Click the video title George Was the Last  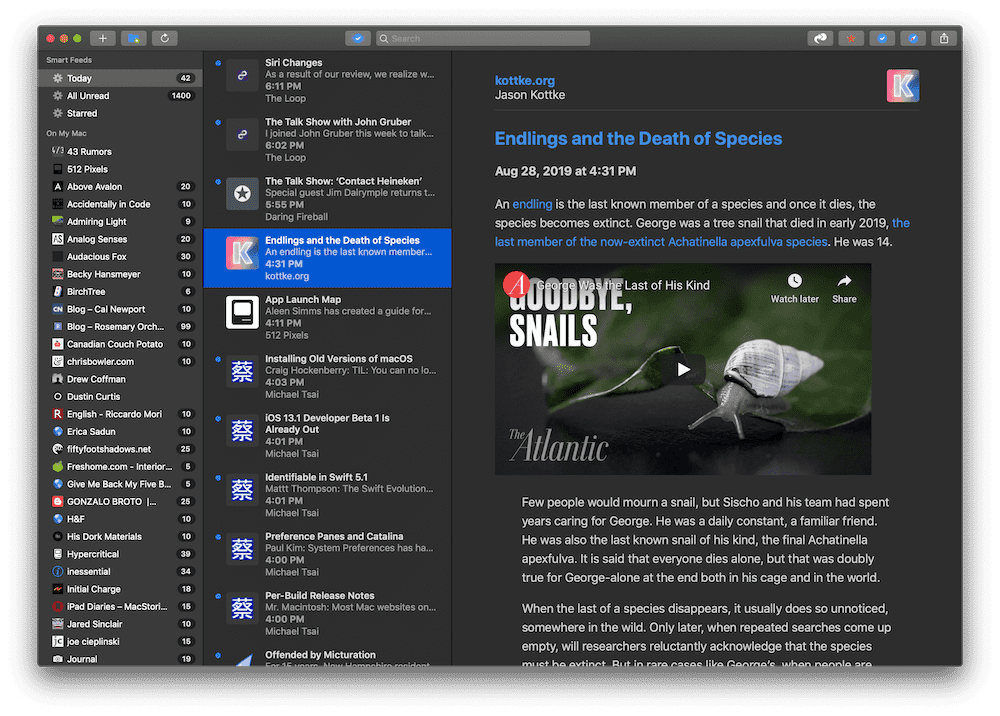pos(623,285)
